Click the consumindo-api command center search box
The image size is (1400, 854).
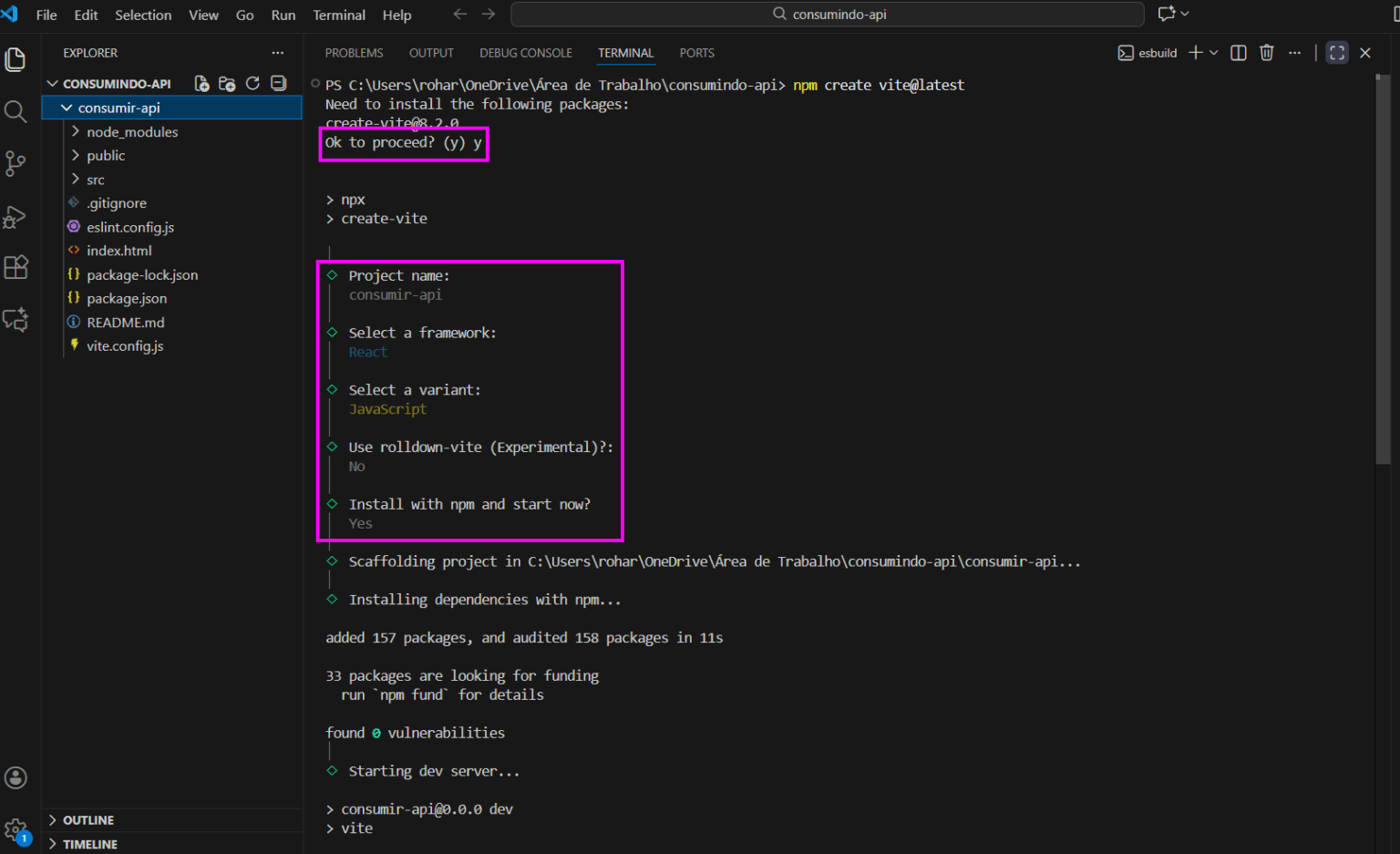point(828,15)
